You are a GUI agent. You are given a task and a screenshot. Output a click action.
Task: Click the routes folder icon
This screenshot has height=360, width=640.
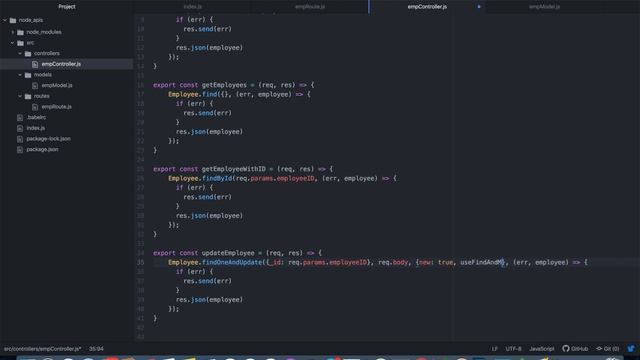[28, 96]
